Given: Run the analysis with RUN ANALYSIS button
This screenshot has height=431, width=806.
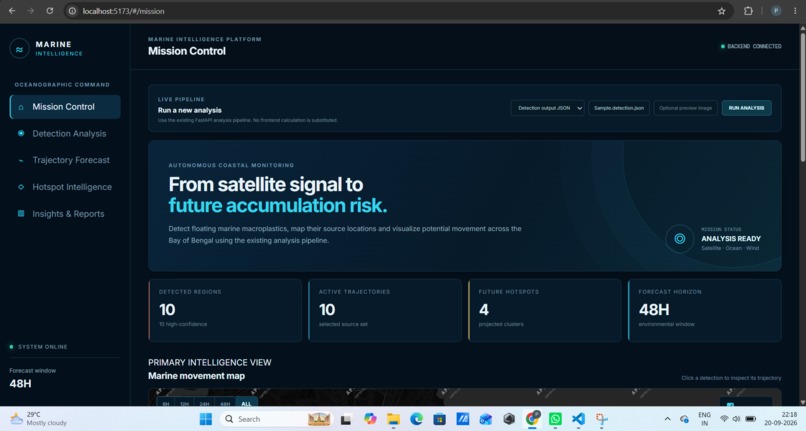Looking at the screenshot, I should click(746, 108).
